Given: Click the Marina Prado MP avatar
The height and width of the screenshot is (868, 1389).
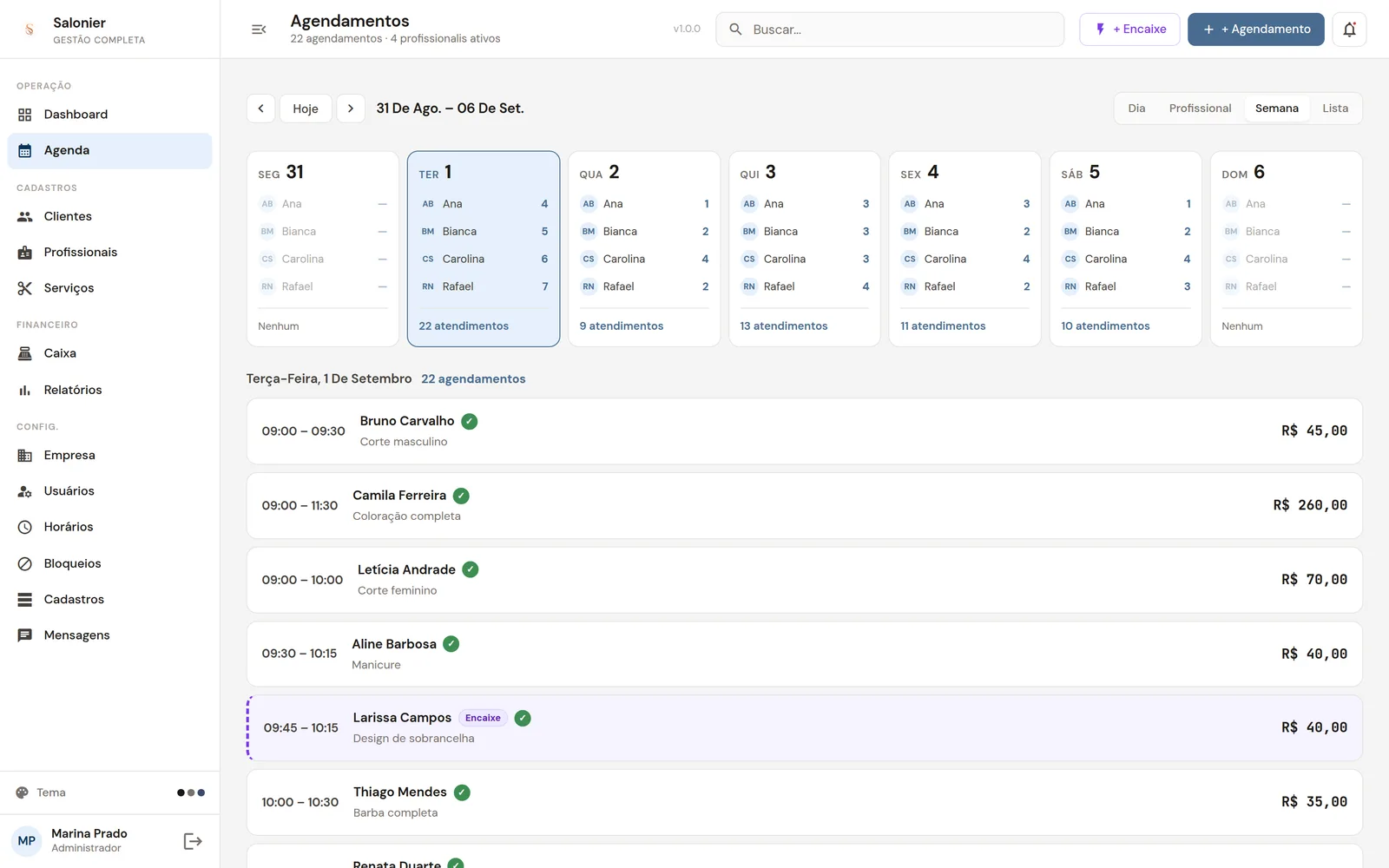Looking at the screenshot, I should pos(27,841).
